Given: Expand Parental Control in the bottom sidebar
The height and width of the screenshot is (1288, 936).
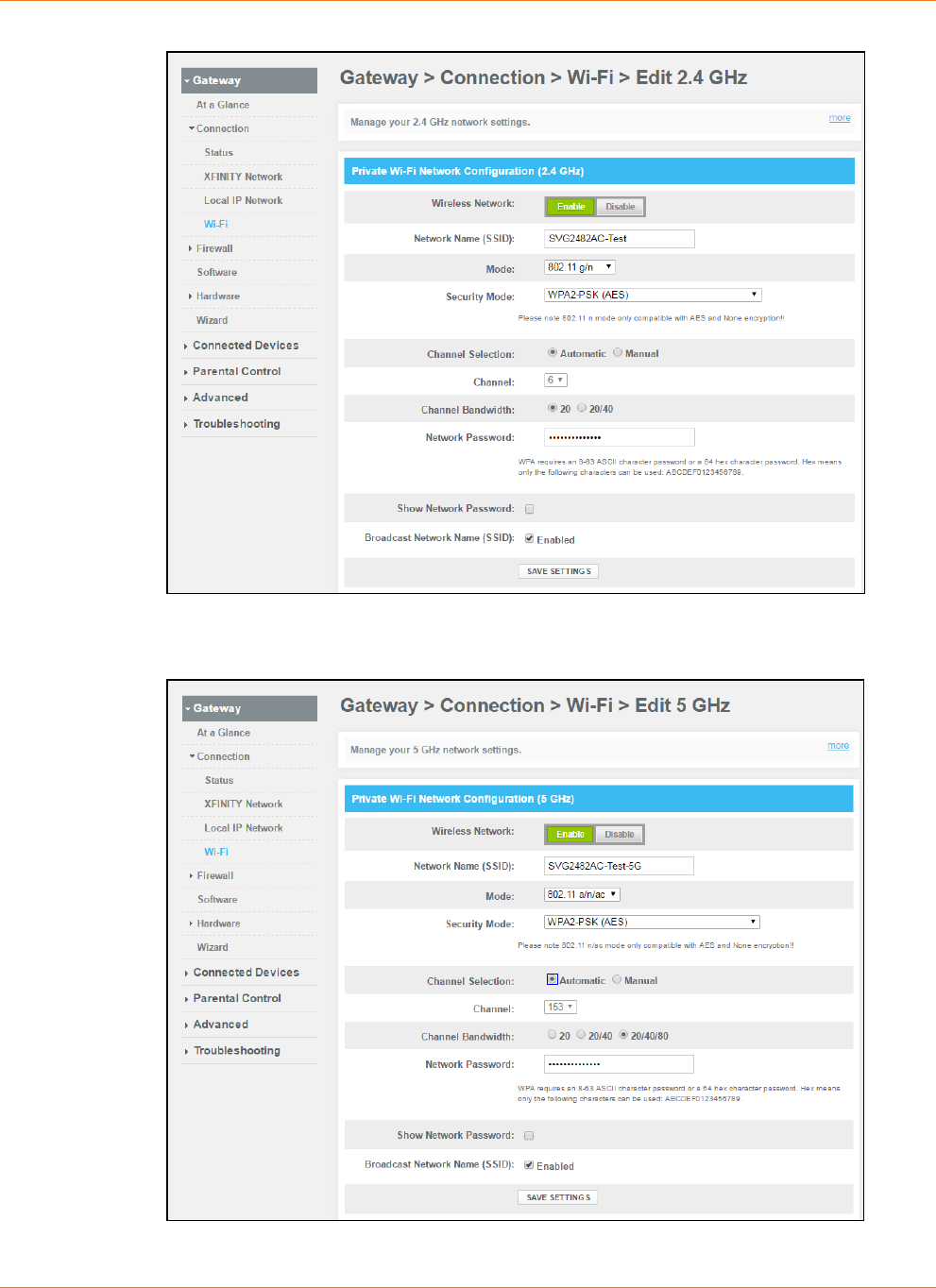Looking at the screenshot, I should click(x=233, y=998).
